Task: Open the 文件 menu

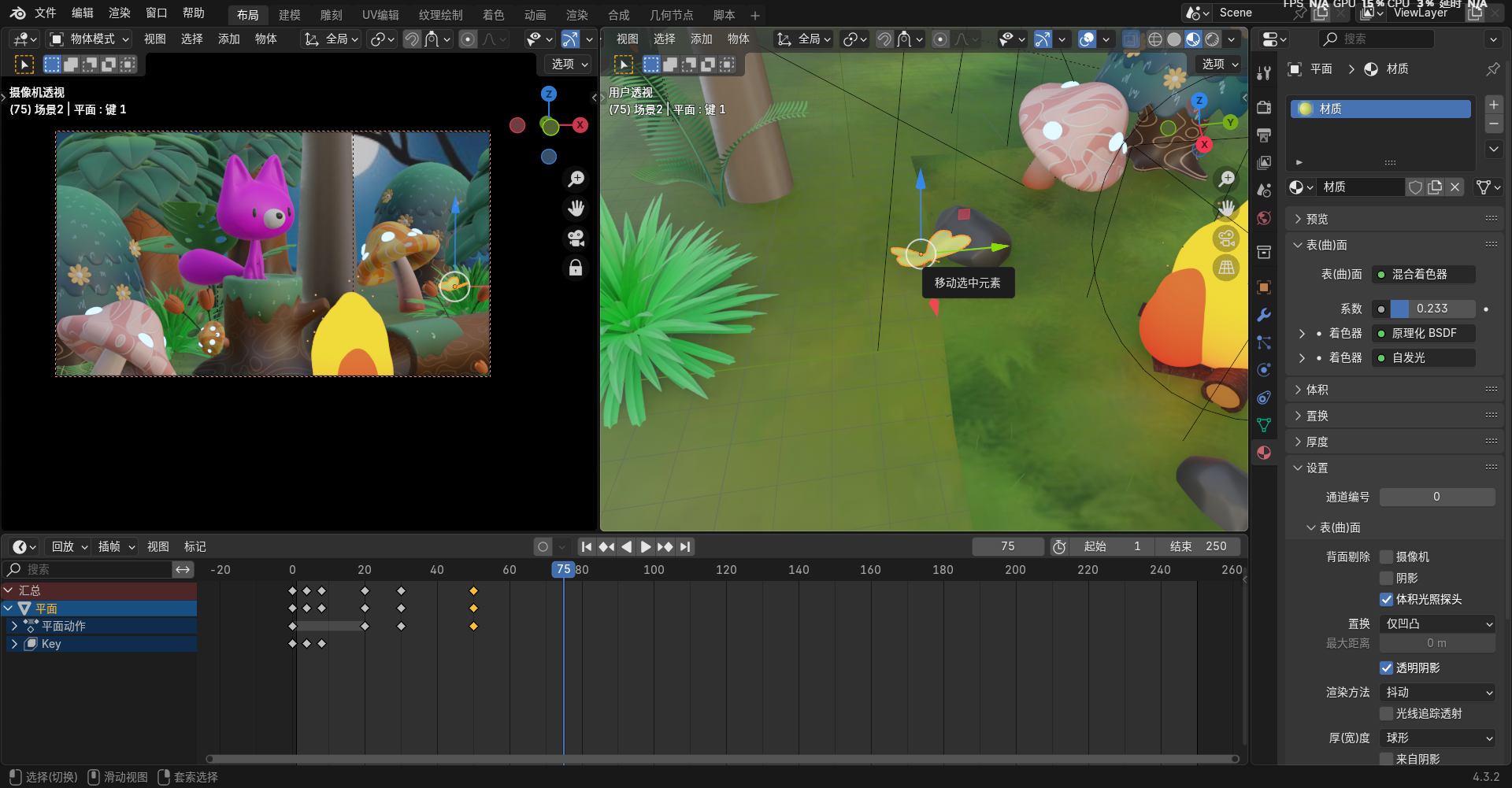Action: (45, 13)
